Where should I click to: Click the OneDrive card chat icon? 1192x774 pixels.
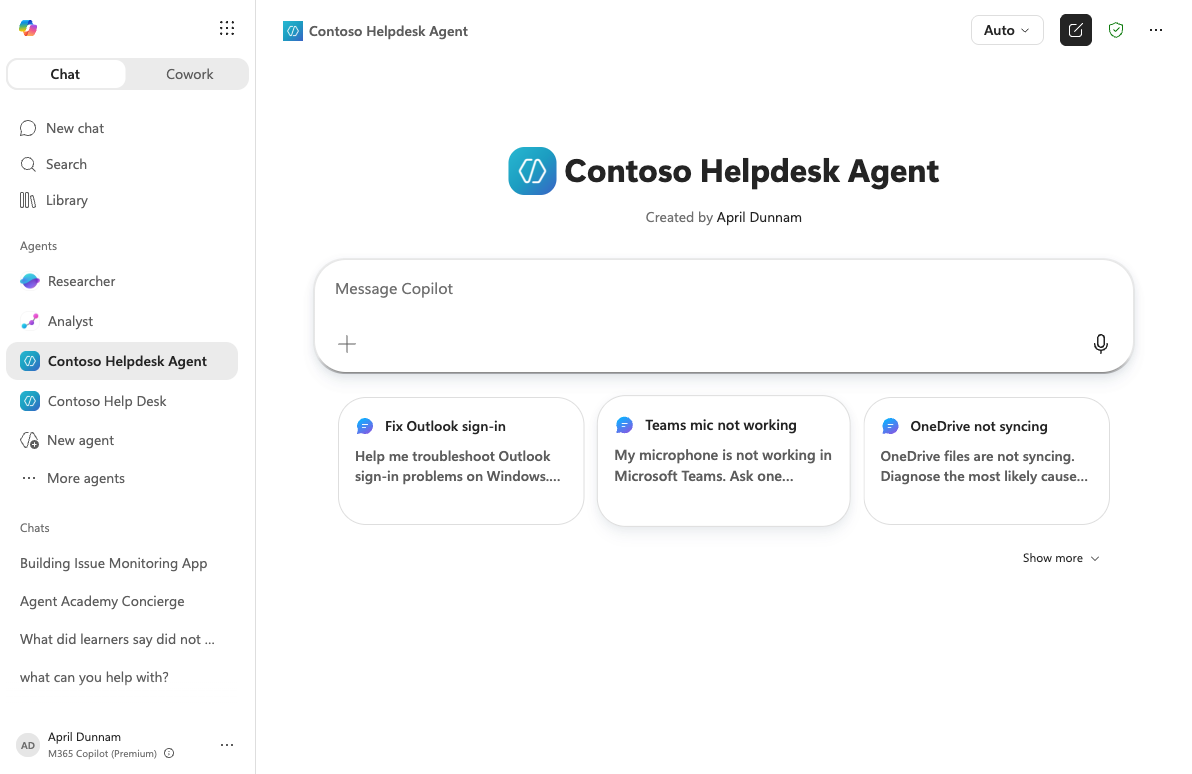click(890, 427)
